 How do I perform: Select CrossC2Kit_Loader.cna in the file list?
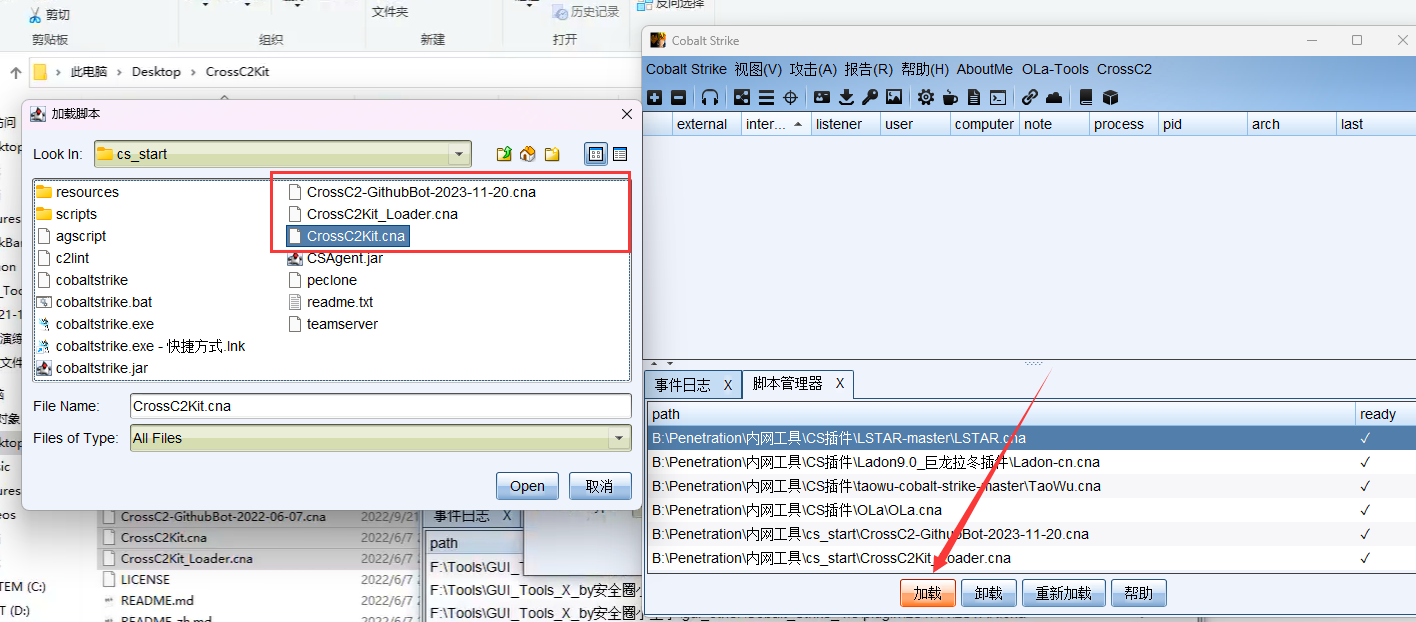[382, 214]
